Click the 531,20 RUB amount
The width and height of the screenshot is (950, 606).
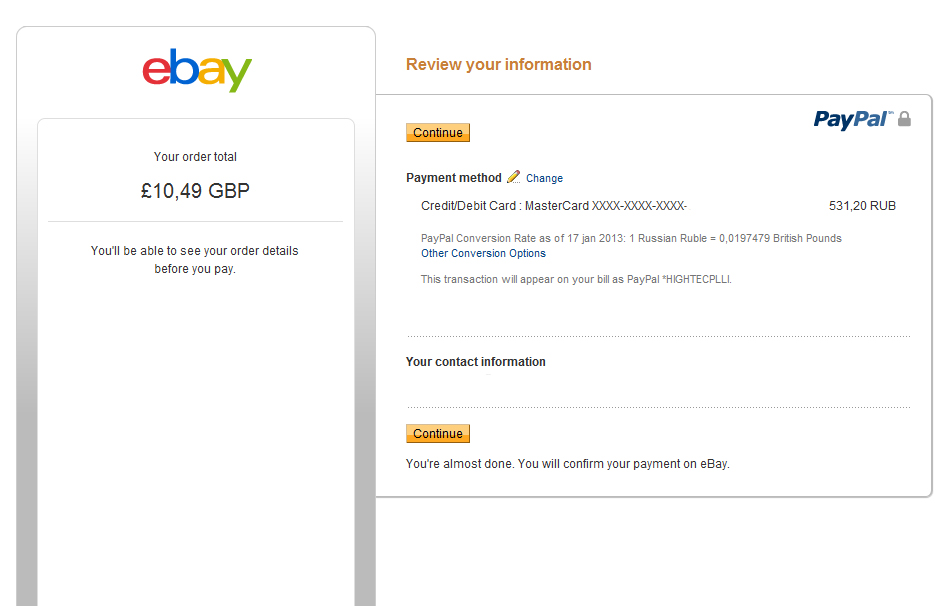pyautogui.click(x=862, y=206)
